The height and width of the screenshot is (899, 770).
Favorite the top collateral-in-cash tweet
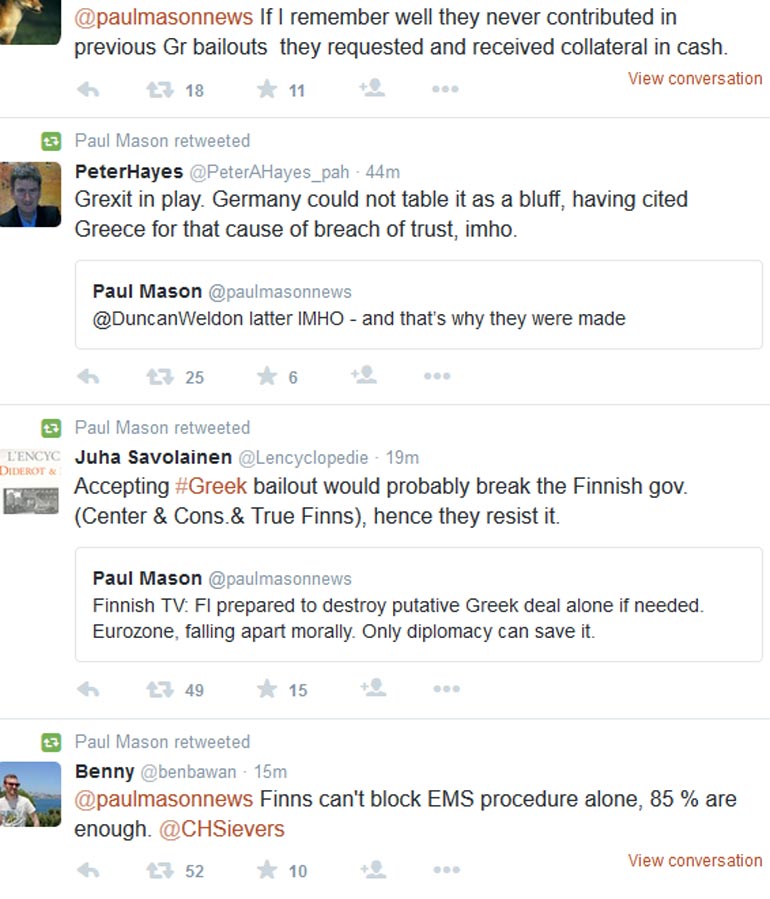(267, 90)
